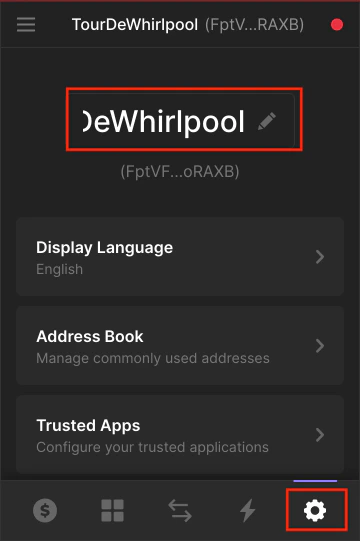Image resolution: width=360 pixels, height=541 pixels.
Task: Open the Address Book entry
Action: pos(180,346)
